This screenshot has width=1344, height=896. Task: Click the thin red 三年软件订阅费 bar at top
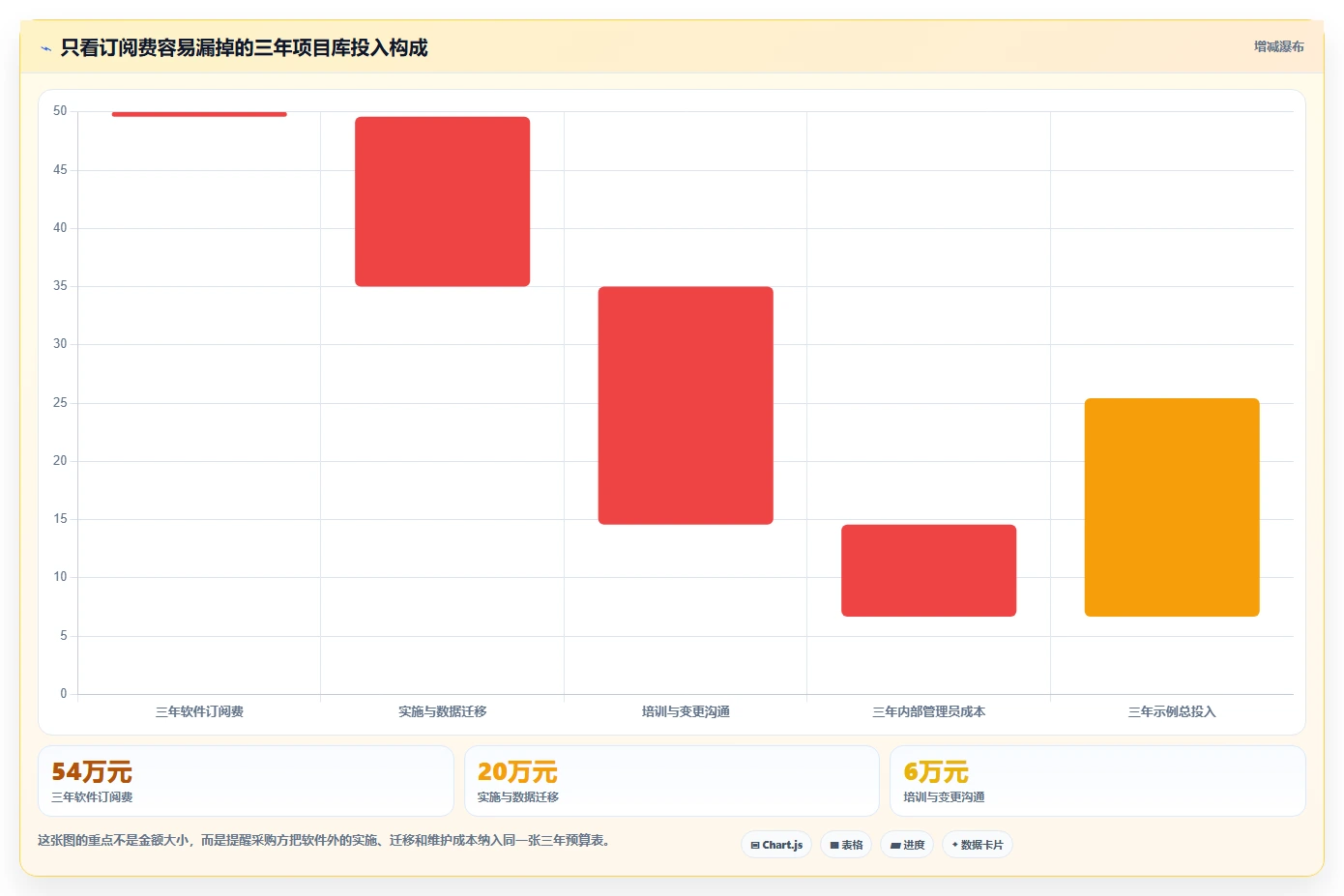pos(199,114)
